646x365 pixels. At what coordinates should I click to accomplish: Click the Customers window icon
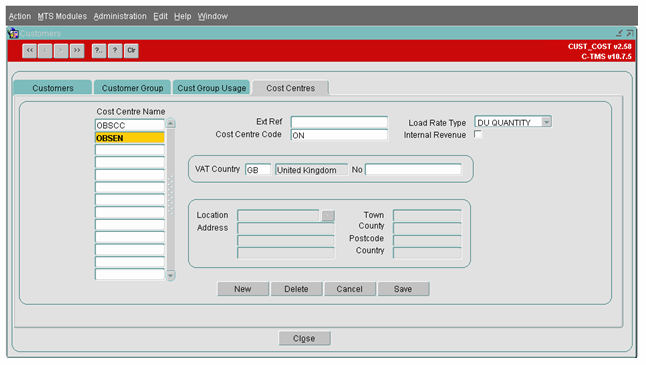click(13, 33)
